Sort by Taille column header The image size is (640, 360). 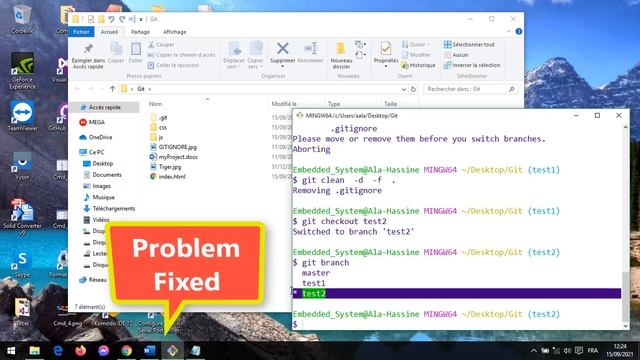tap(390, 104)
